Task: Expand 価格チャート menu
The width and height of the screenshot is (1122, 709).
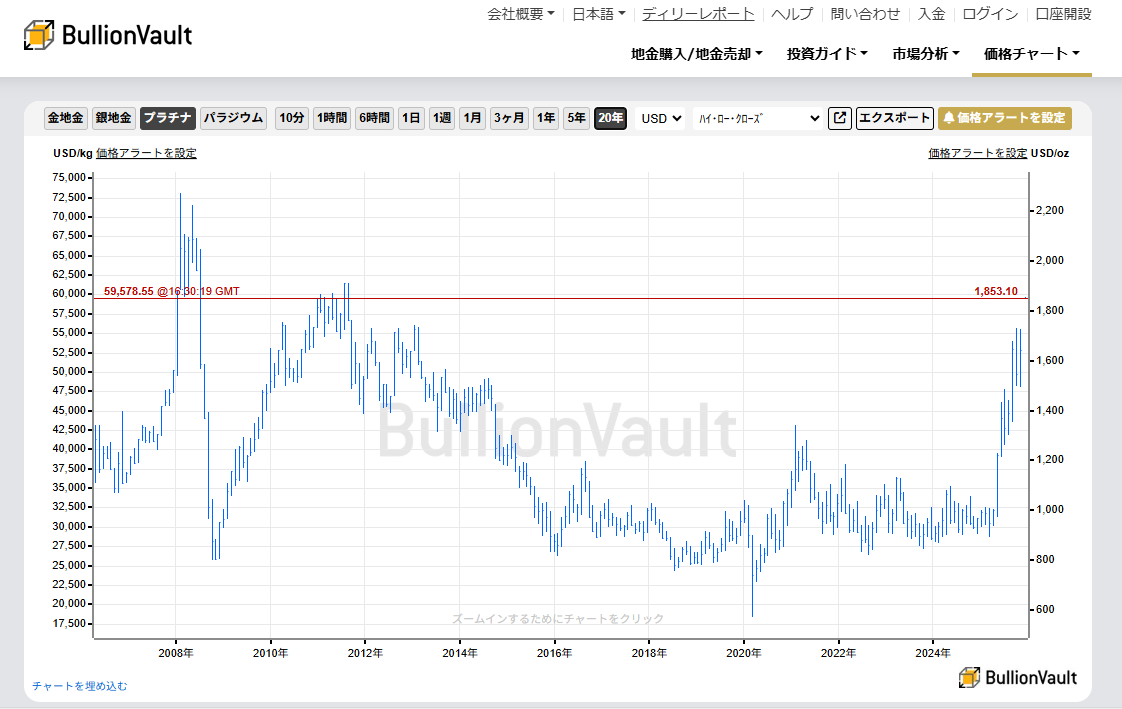Action: pyautogui.click(x=1032, y=54)
